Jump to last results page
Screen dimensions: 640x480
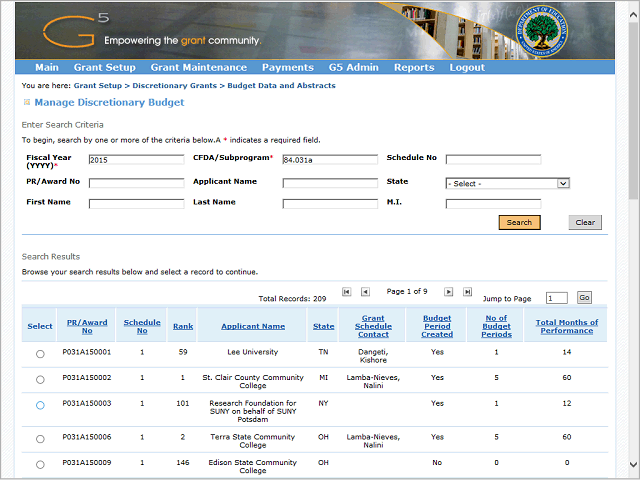click(467, 292)
